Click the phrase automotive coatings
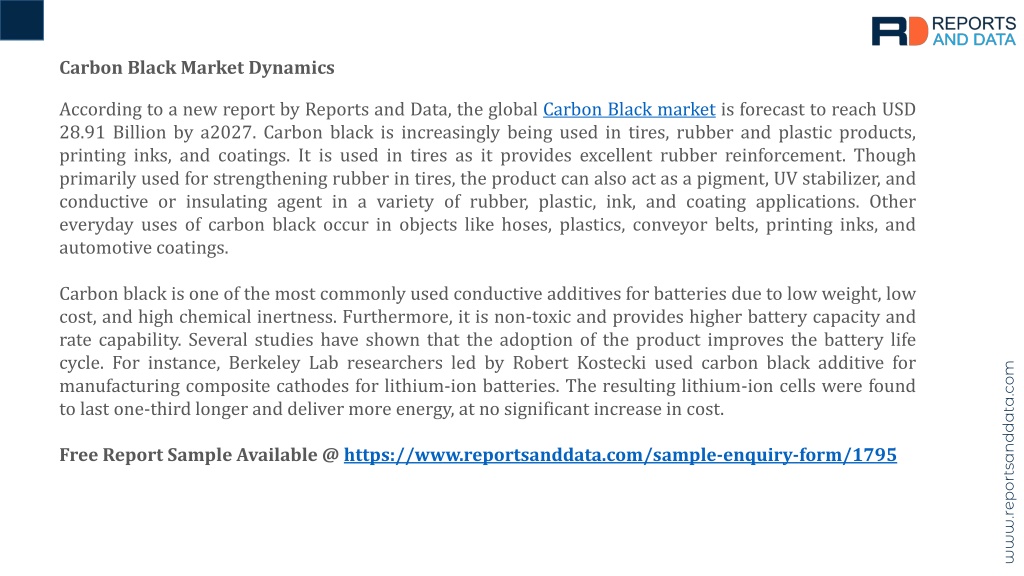Screen dimensions: 1024x576 tap(144, 248)
